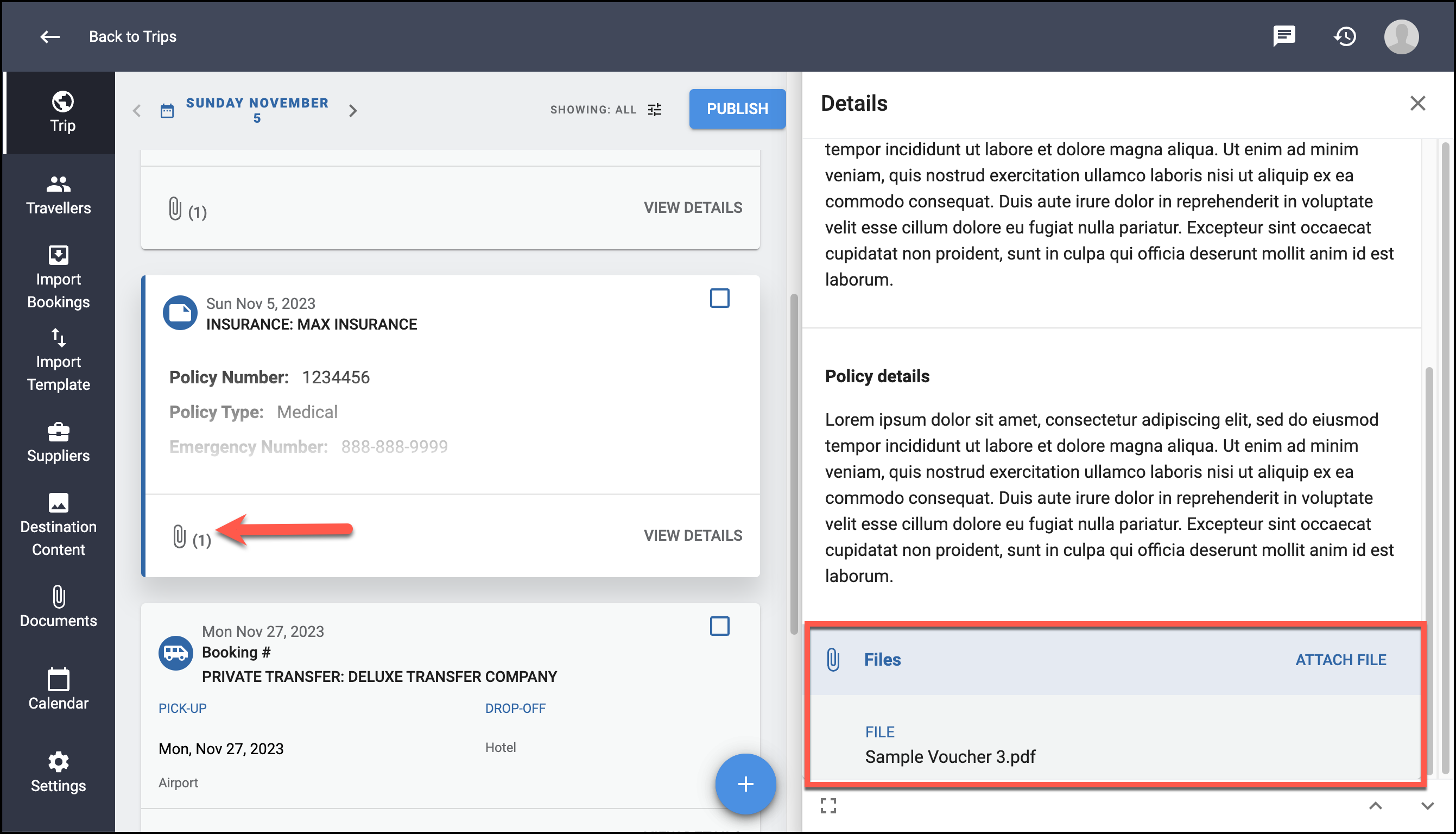Viewport: 1456px width, 834px height.
Task: Go to next day chevron
Action: pos(353,111)
